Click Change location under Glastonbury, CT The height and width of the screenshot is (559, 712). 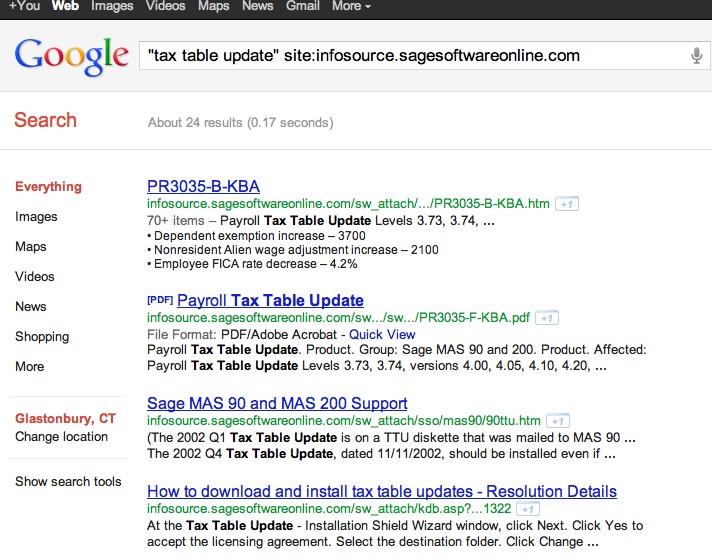(x=61, y=437)
